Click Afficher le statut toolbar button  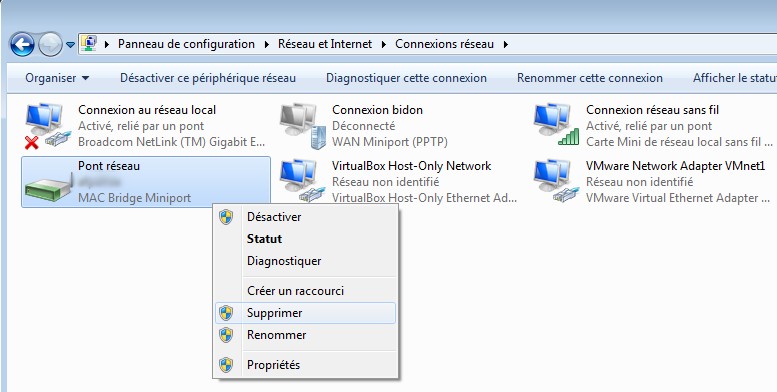pos(735,78)
